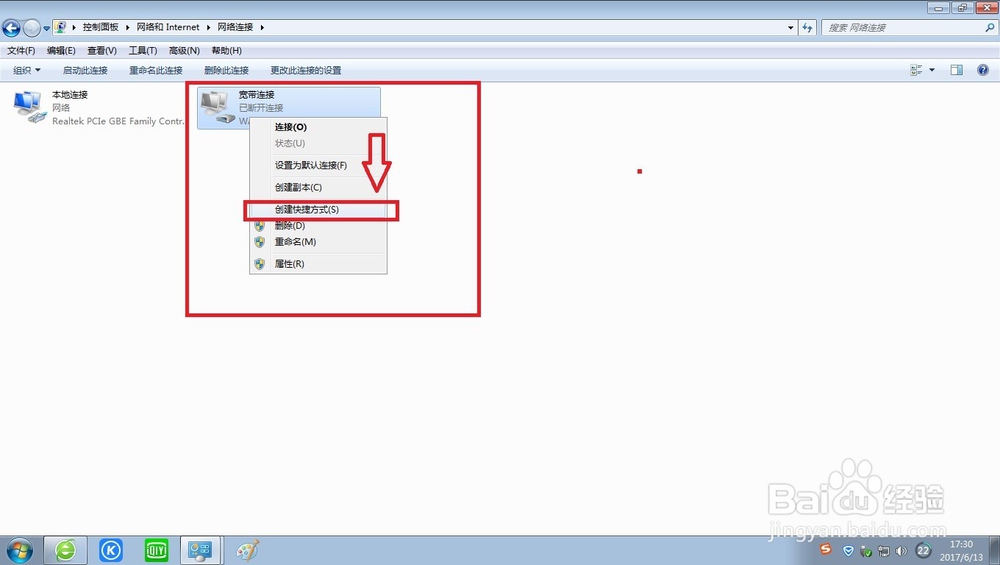1000x565 pixels.
Task: Open the 高级(N) menu
Action: (x=184, y=50)
